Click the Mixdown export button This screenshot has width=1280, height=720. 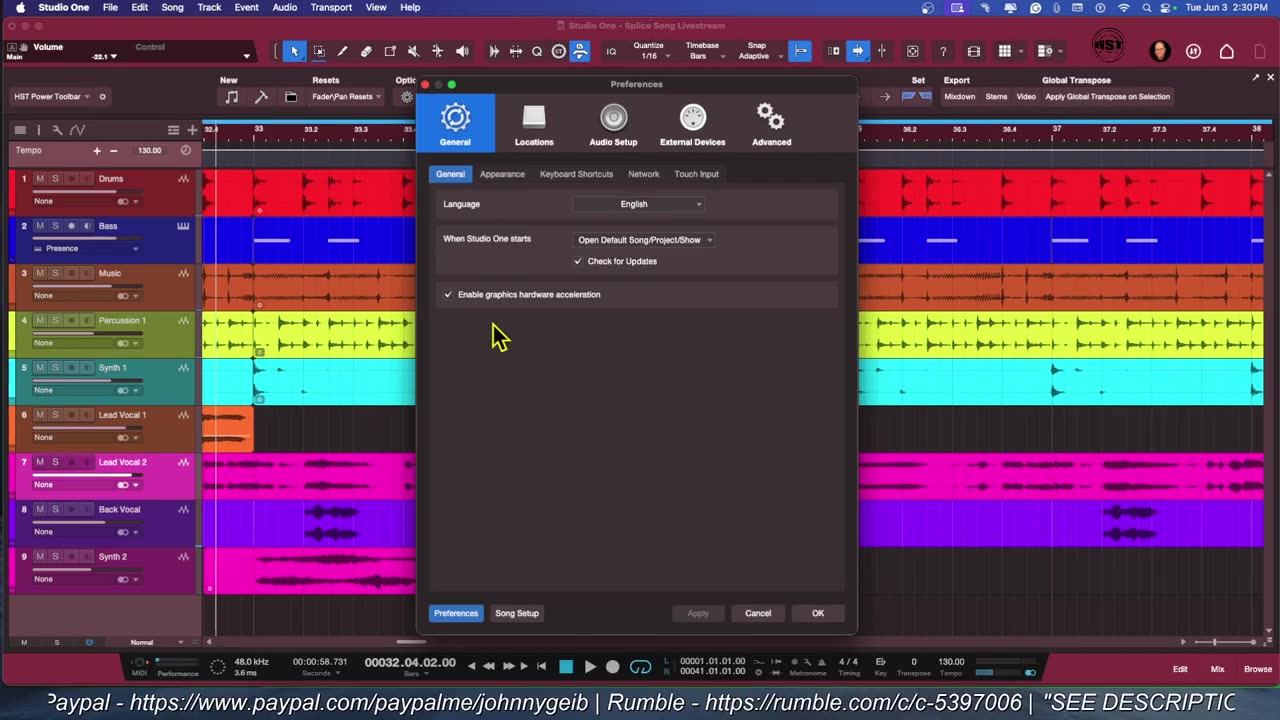959,97
